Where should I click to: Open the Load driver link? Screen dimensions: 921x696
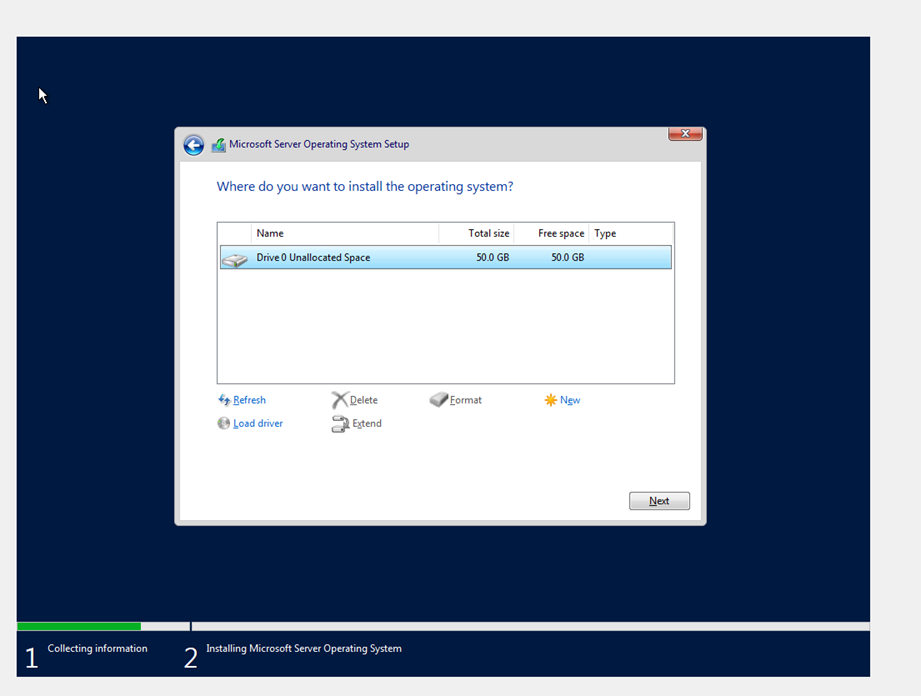coord(258,422)
